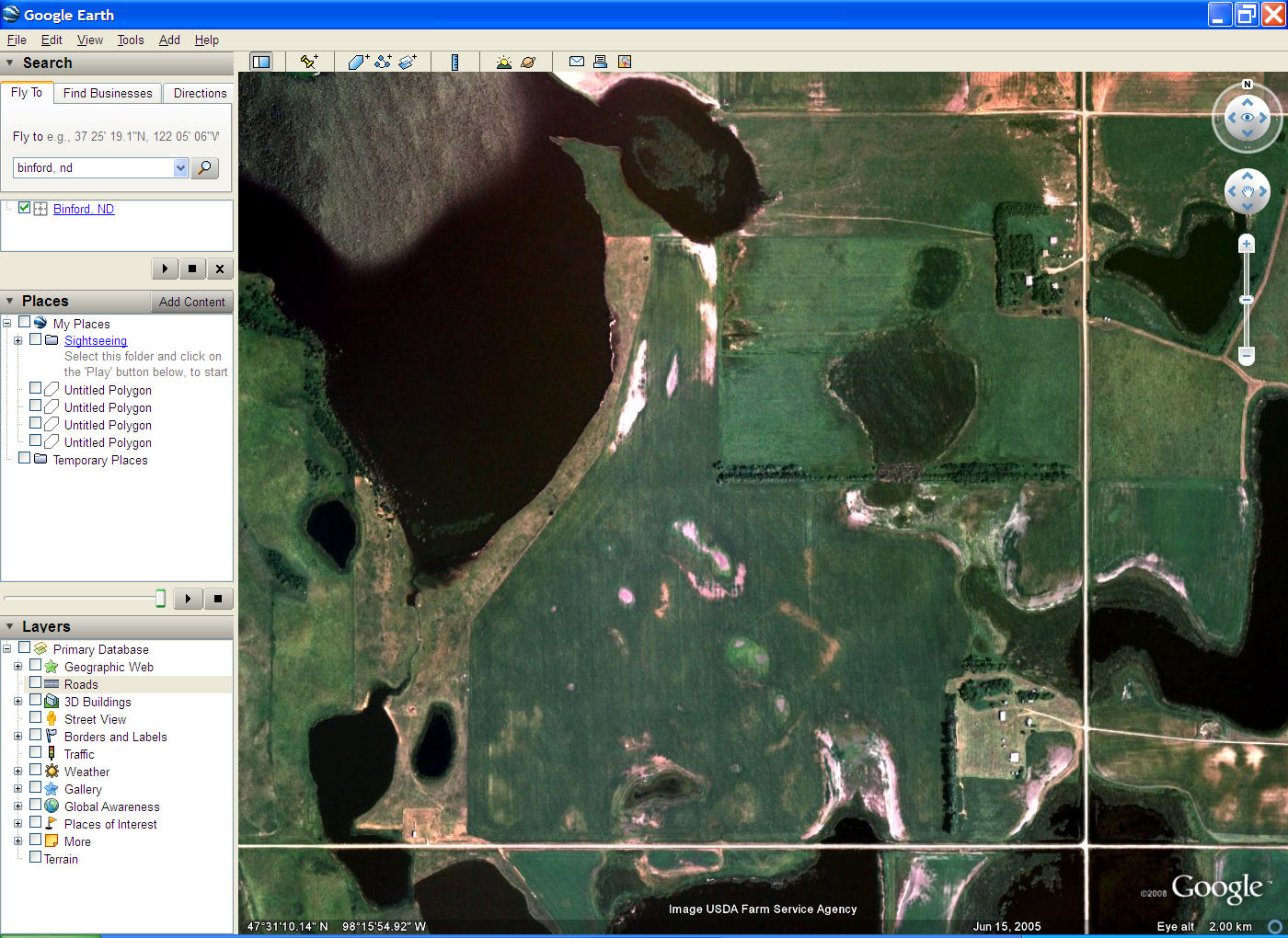
Task: Select the Add Polygon toolbar icon
Action: tap(358, 62)
